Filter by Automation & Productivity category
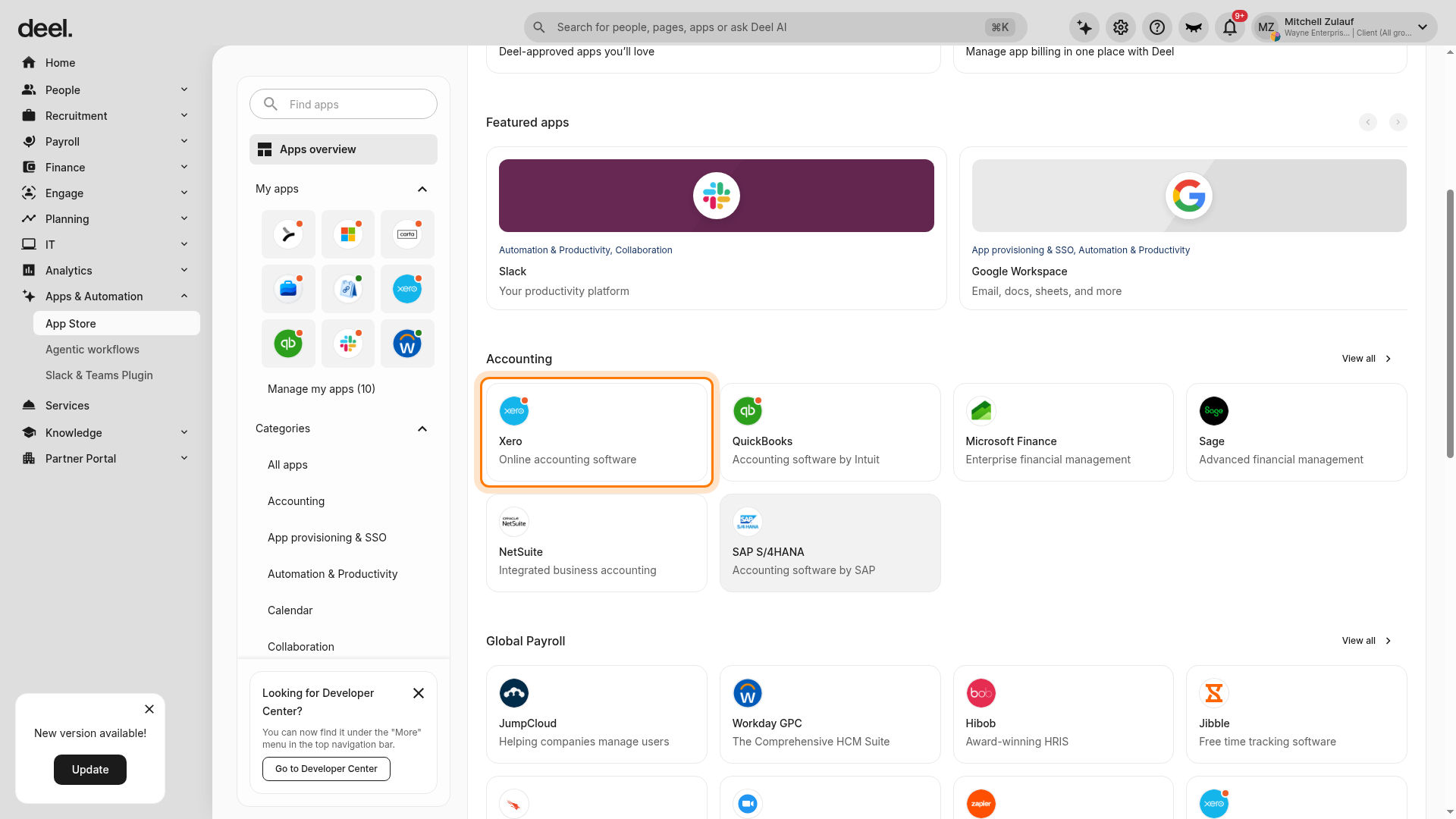 point(332,574)
